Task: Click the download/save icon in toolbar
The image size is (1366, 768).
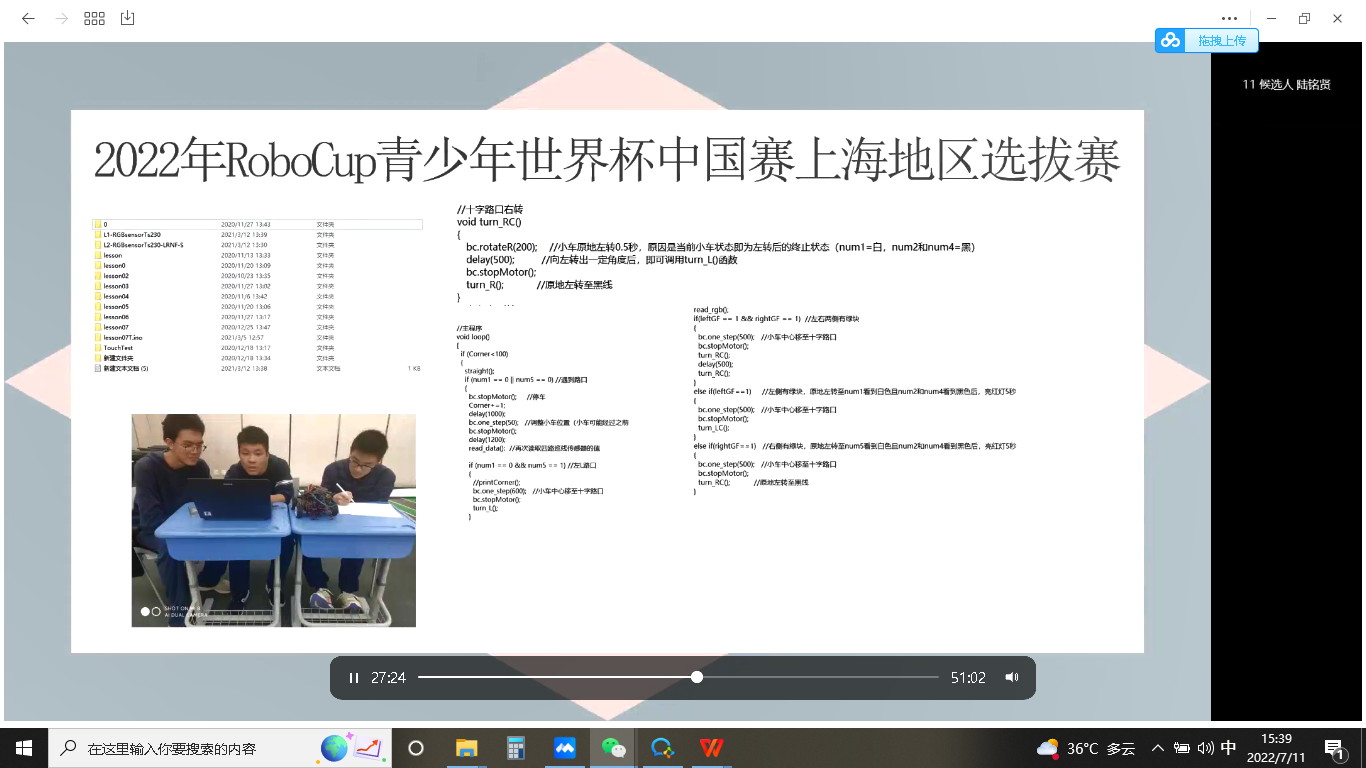Action: tap(127, 18)
